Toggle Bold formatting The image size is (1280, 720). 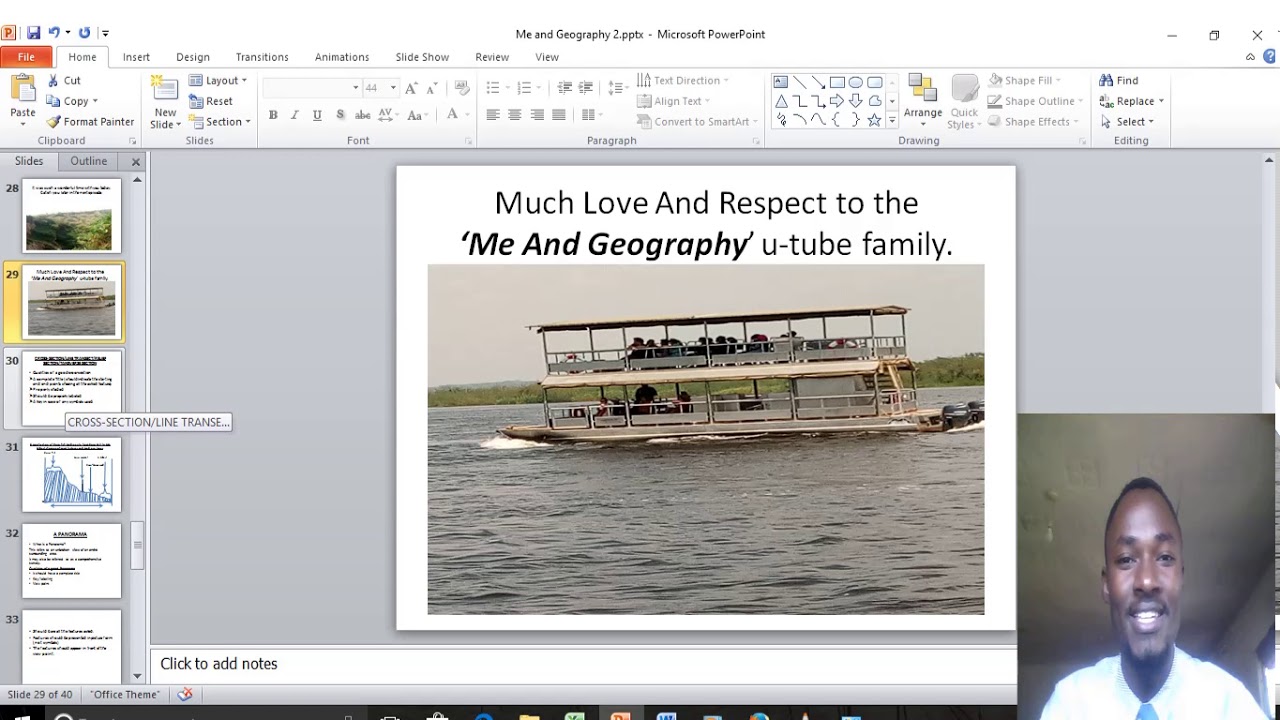coord(272,115)
